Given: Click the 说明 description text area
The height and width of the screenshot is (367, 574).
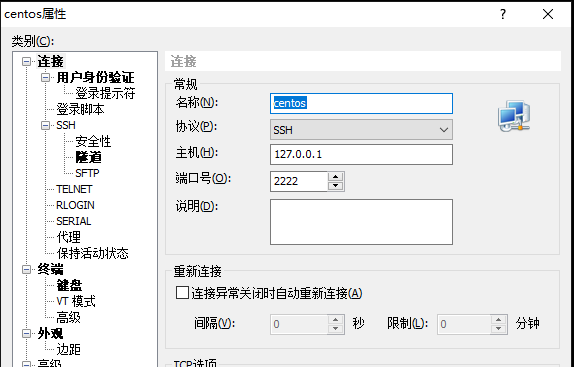Looking at the screenshot, I should [361, 222].
